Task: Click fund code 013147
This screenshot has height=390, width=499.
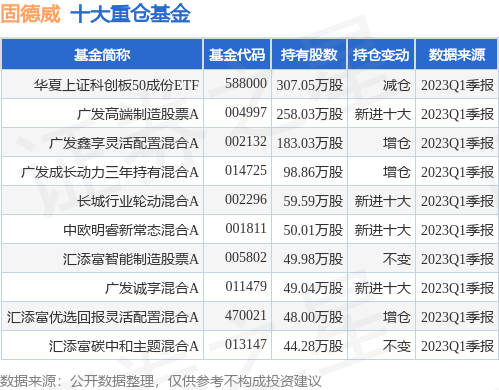Action: (246, 345)
